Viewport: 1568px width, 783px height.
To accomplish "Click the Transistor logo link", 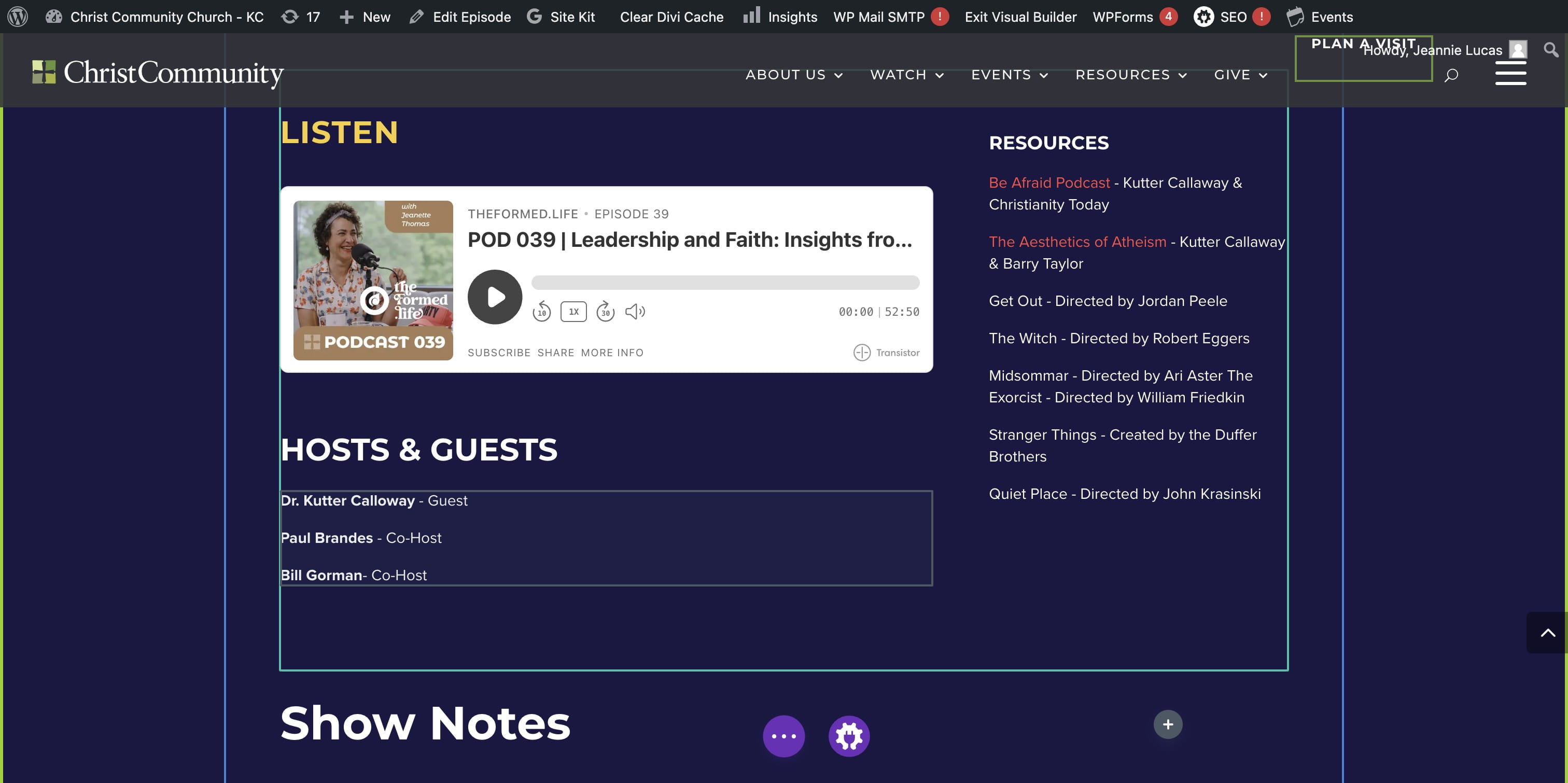I will (x=886, y=352).
